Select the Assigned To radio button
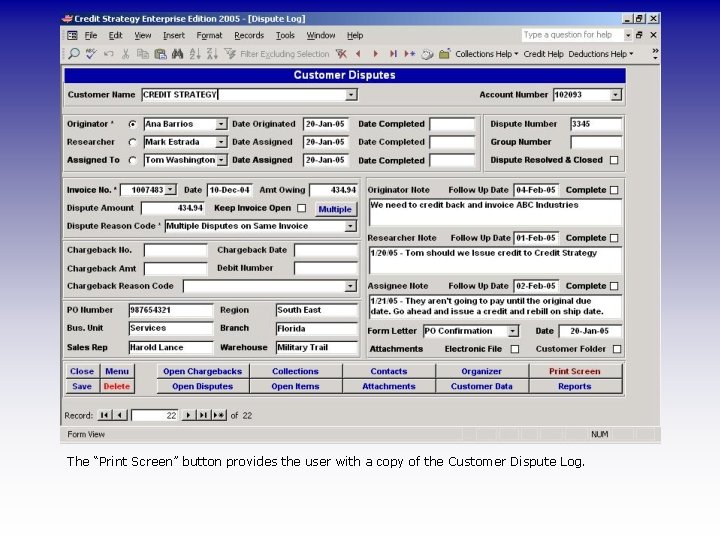 pyautogui.click(x=133, y=160)
